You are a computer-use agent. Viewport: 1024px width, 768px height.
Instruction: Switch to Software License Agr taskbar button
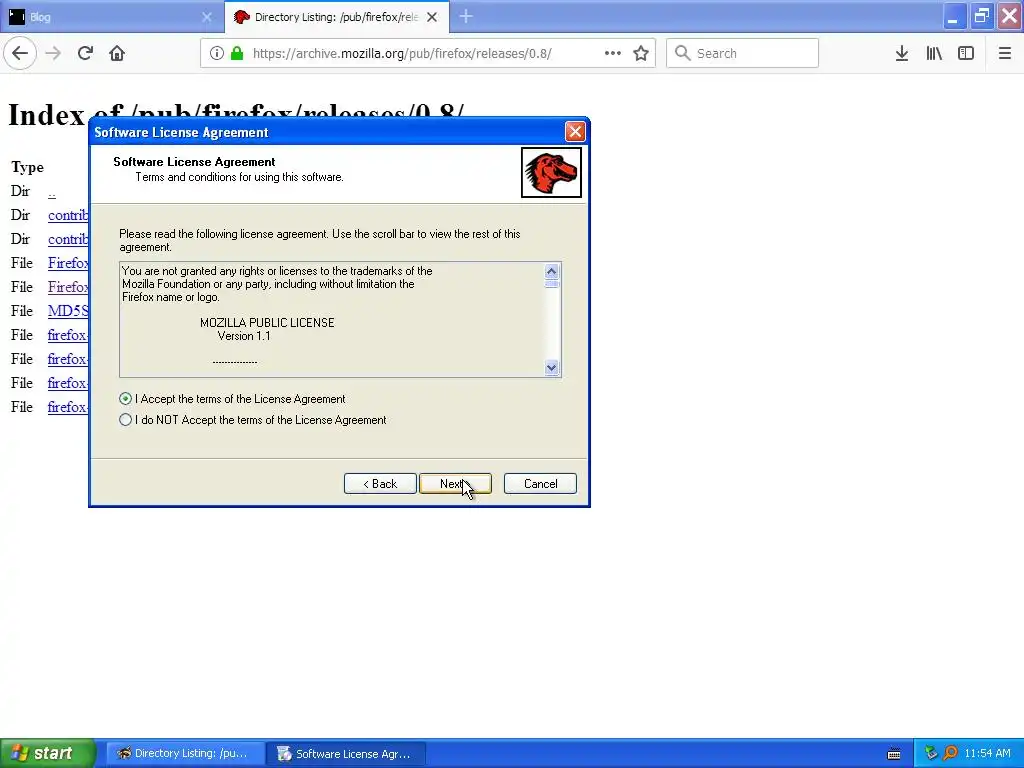[346, 754]
